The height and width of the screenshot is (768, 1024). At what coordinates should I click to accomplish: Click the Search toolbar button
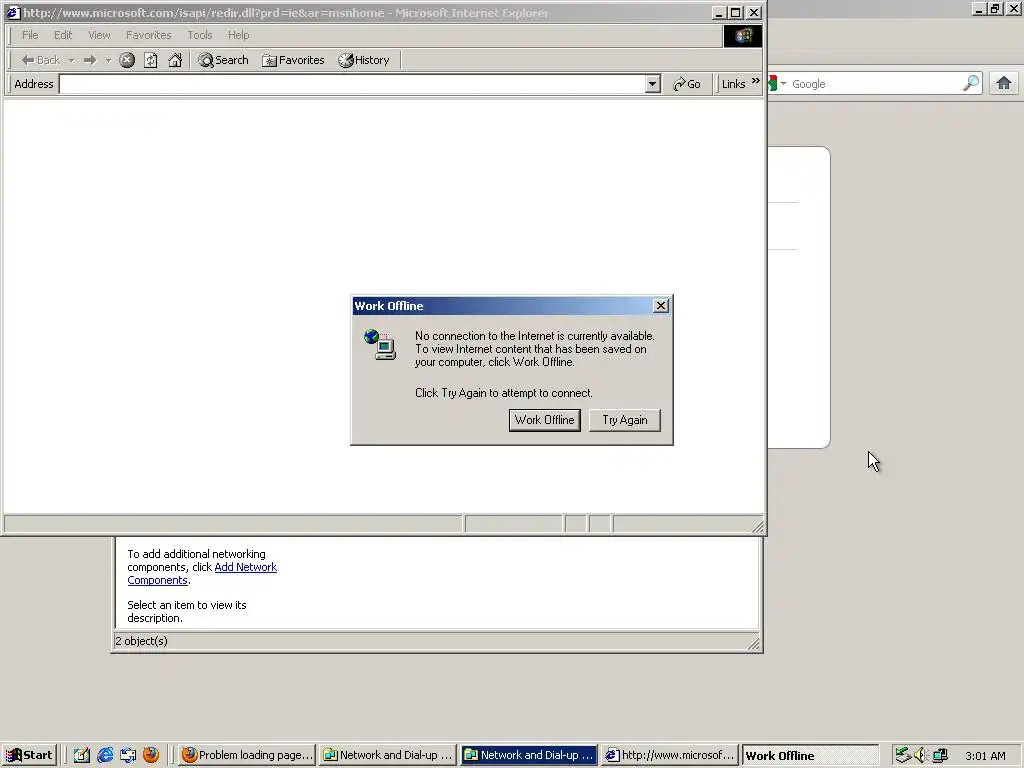click(x=223, y=60)
